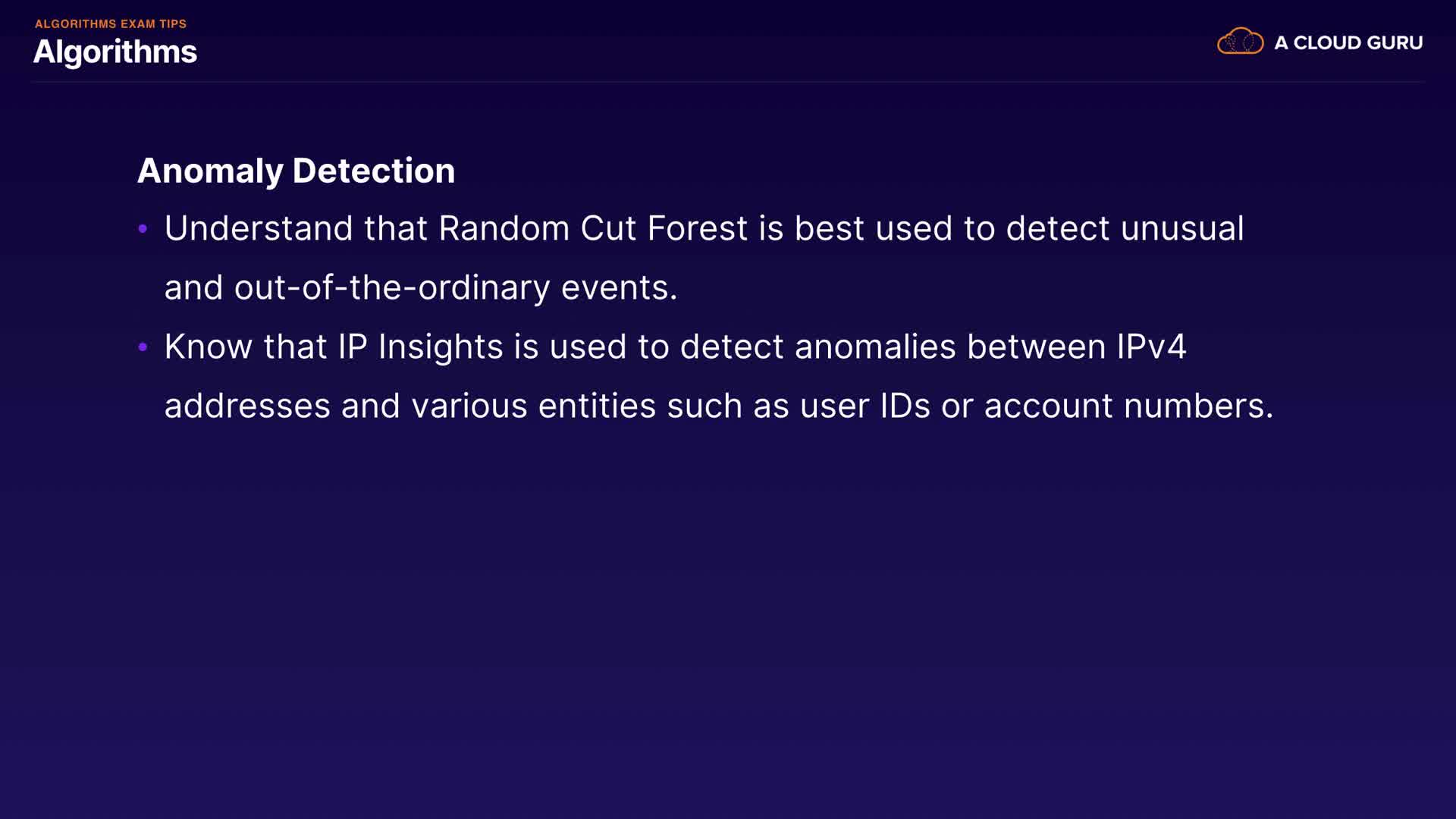The height and width of the screenshot is (819, 1456).
Task: Click the words account numbers
Action: pyautogui.click(x=1128, y=406)
